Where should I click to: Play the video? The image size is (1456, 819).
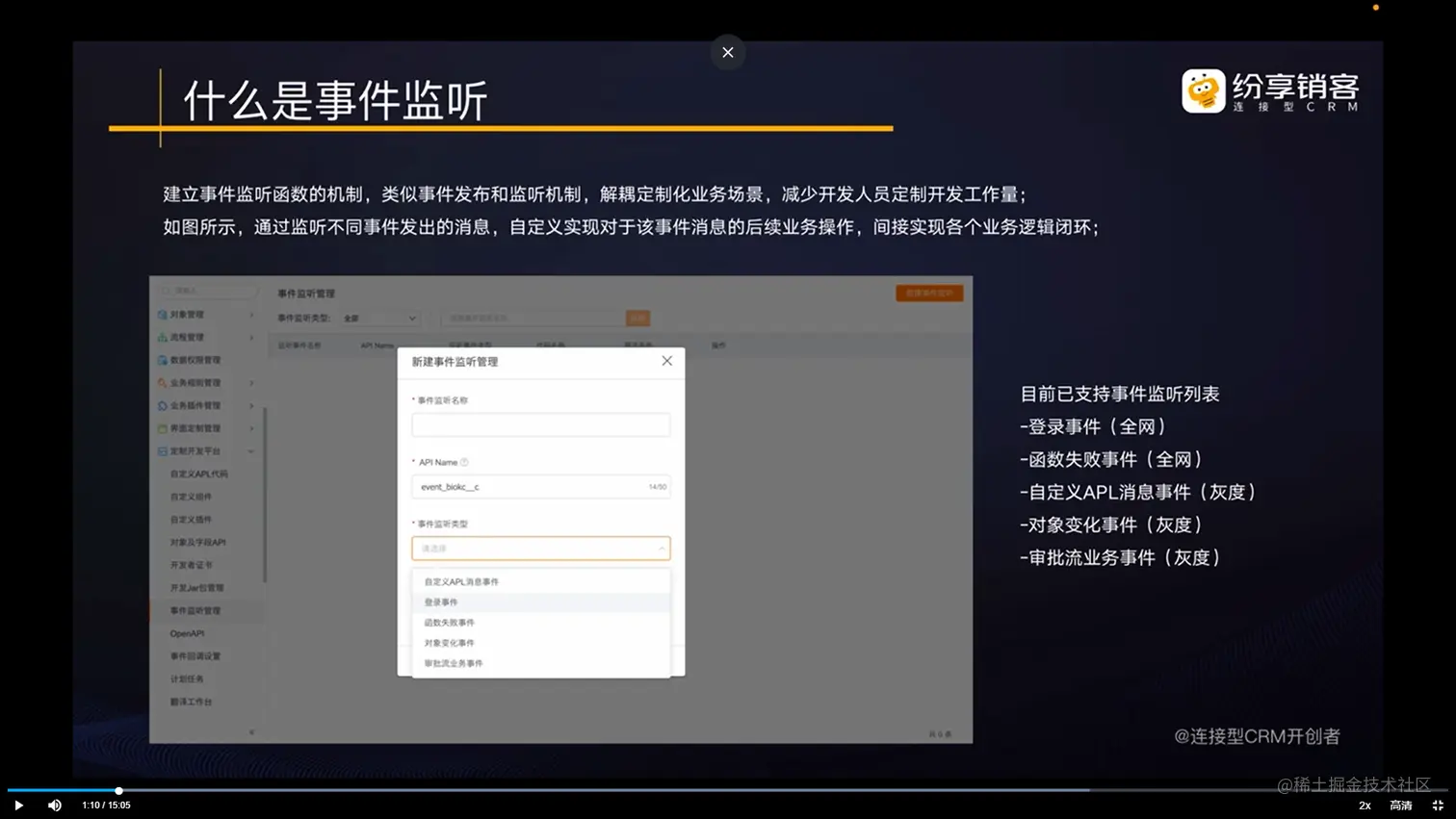(x=18, y=806)
